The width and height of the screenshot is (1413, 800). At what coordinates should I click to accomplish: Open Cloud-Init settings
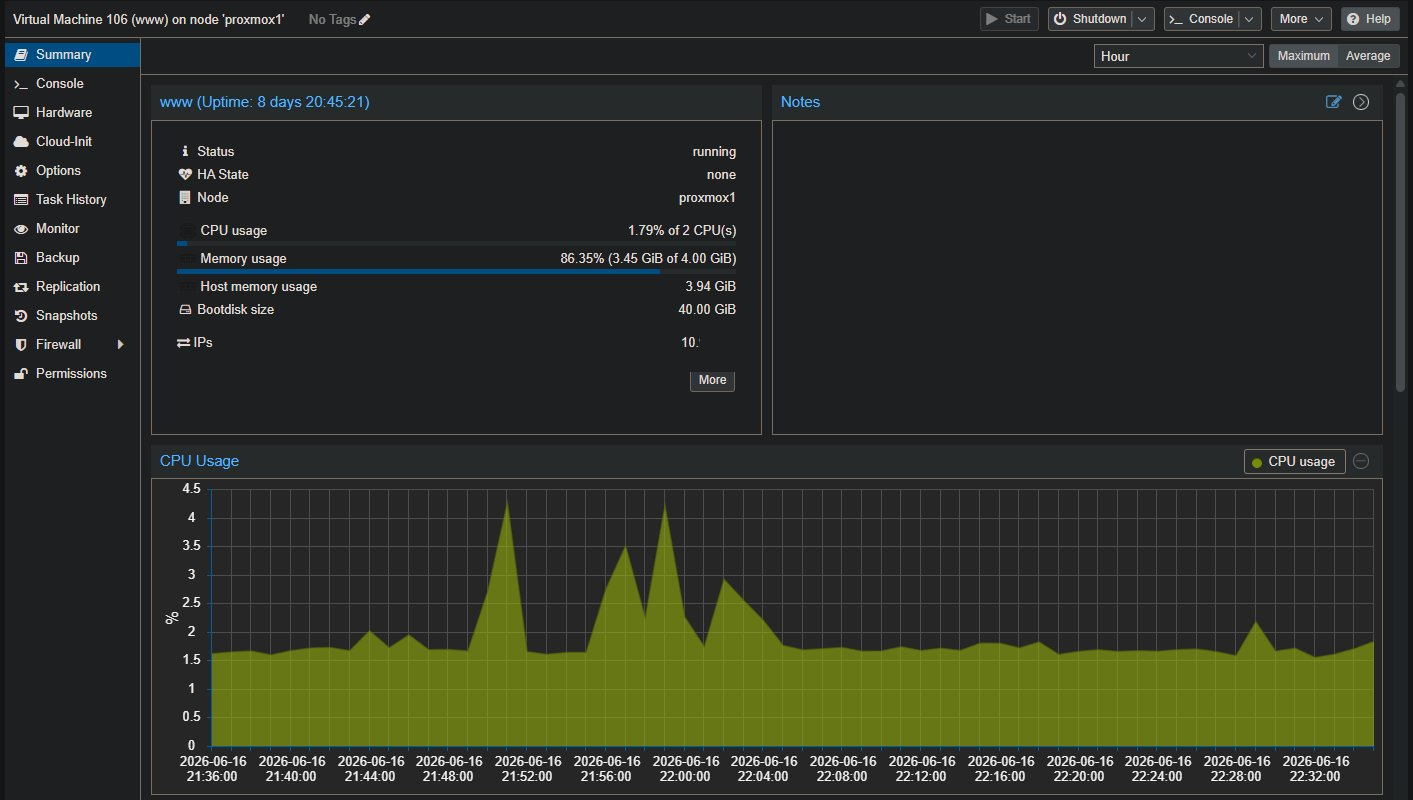(x=72, y=142)
